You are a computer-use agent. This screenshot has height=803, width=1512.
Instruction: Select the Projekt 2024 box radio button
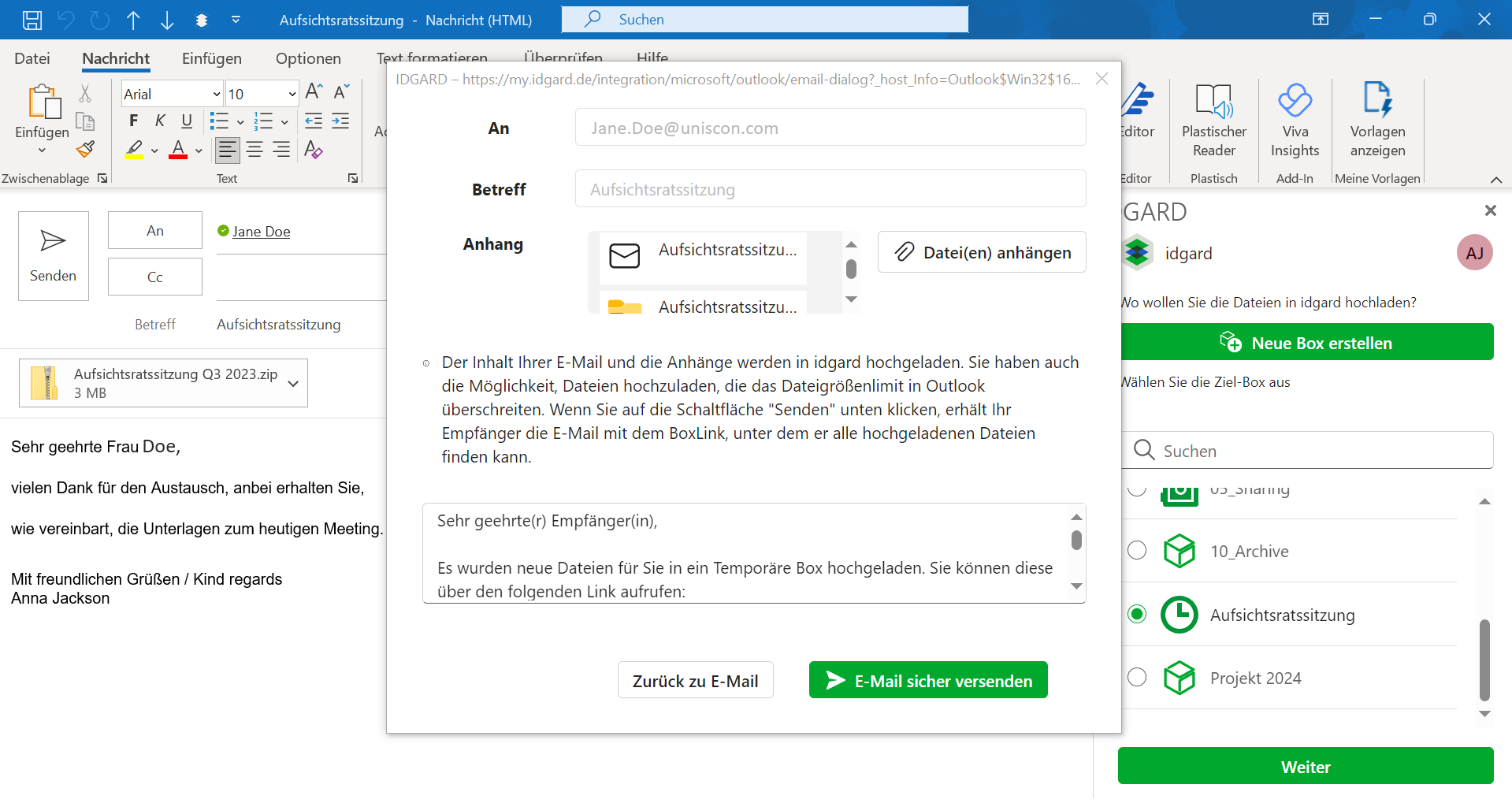pyautogui.click(x=1137, y=677)
